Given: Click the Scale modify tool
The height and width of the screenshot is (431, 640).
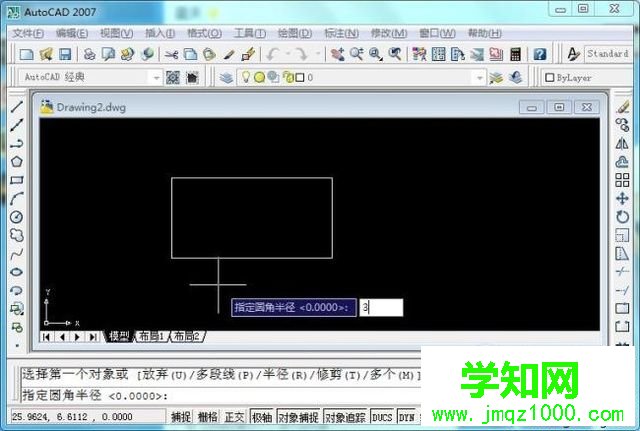Looking at the screenshot, I should tap(622, 235).
